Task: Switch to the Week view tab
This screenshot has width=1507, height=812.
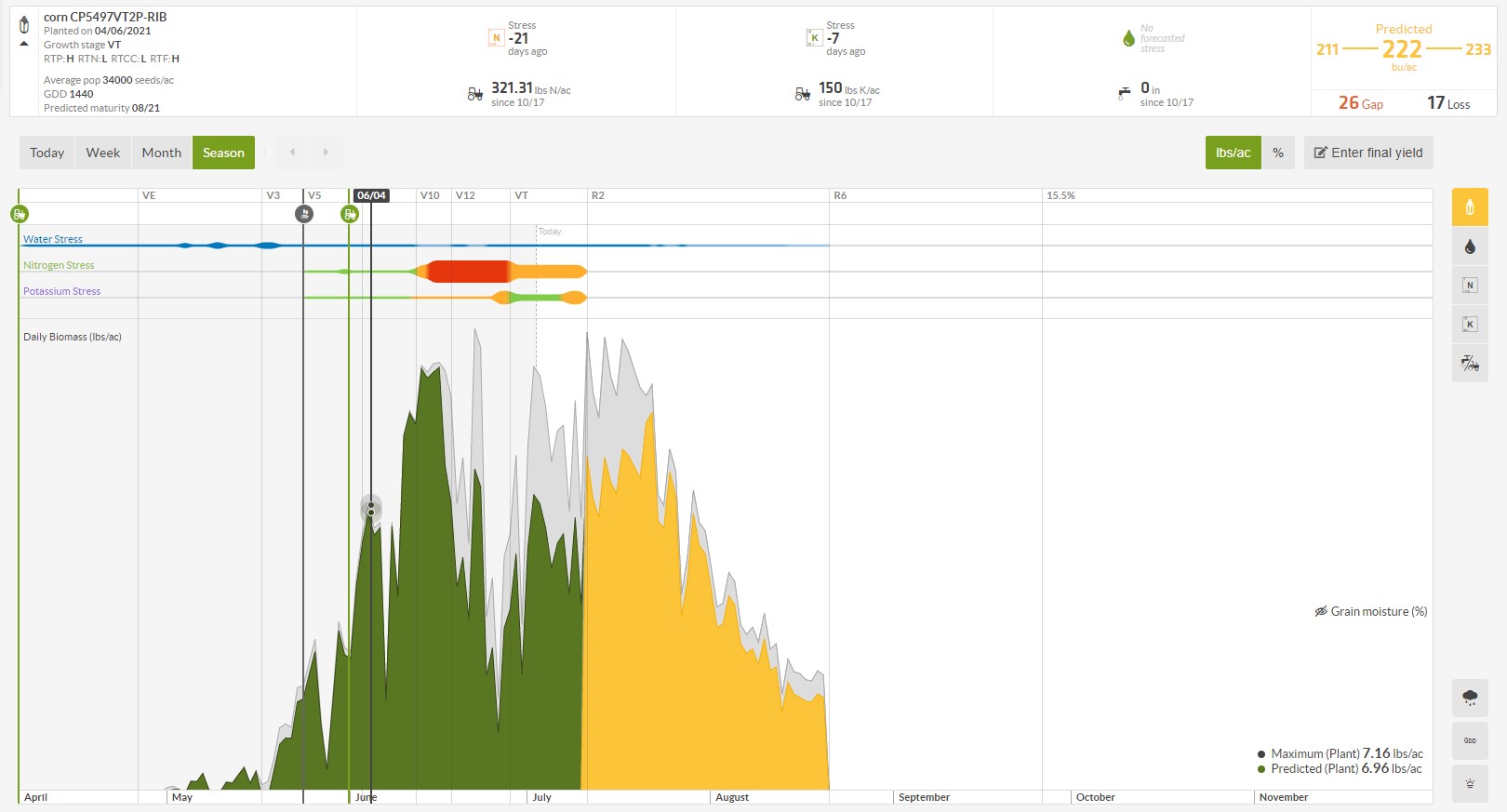Action: pos(103,153)
